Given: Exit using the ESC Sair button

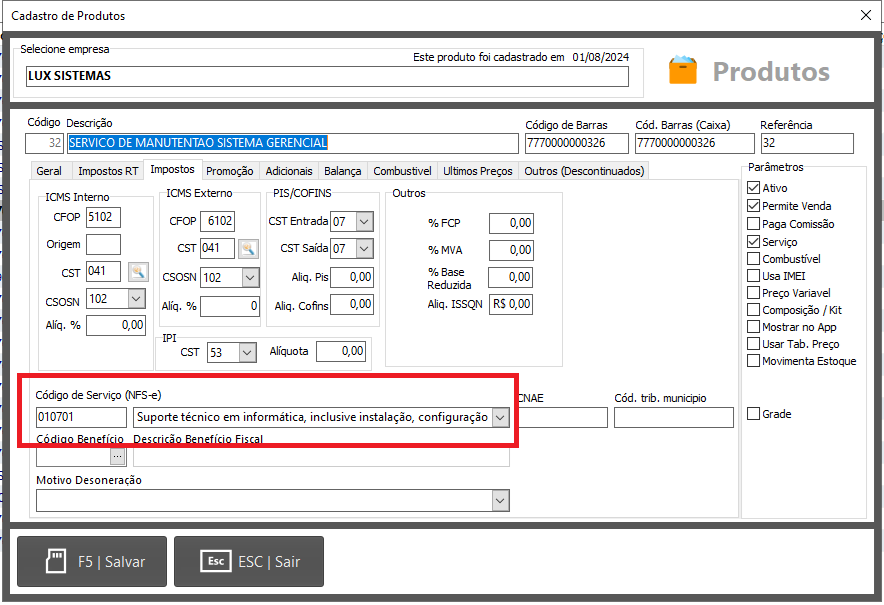Looking at the screenshot, I should coord(248,561).
